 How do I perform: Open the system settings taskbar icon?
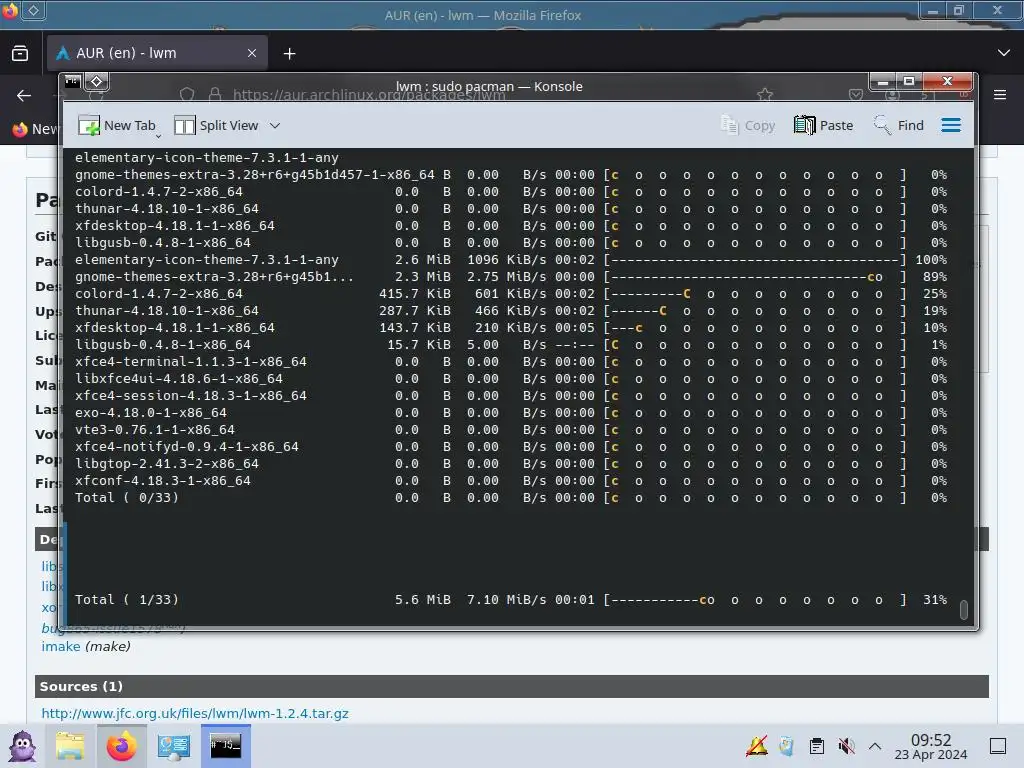(174, 746)
